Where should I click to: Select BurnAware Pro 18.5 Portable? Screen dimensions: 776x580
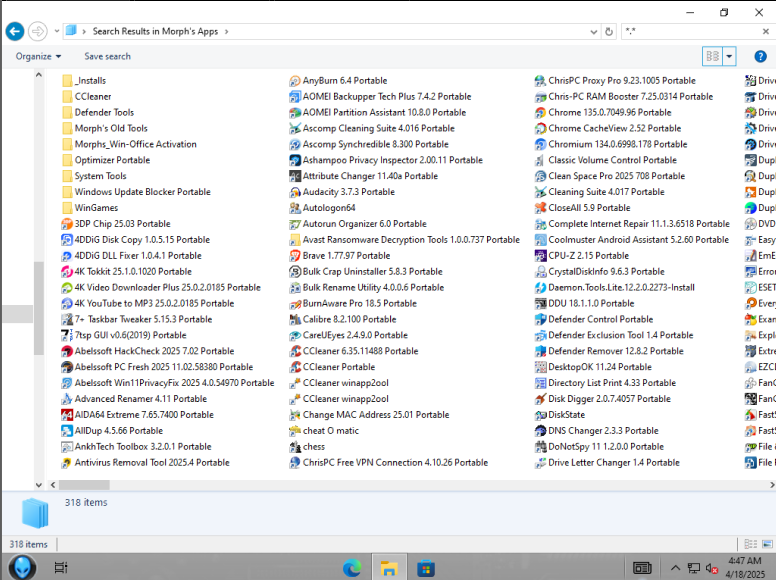[353, 303]
